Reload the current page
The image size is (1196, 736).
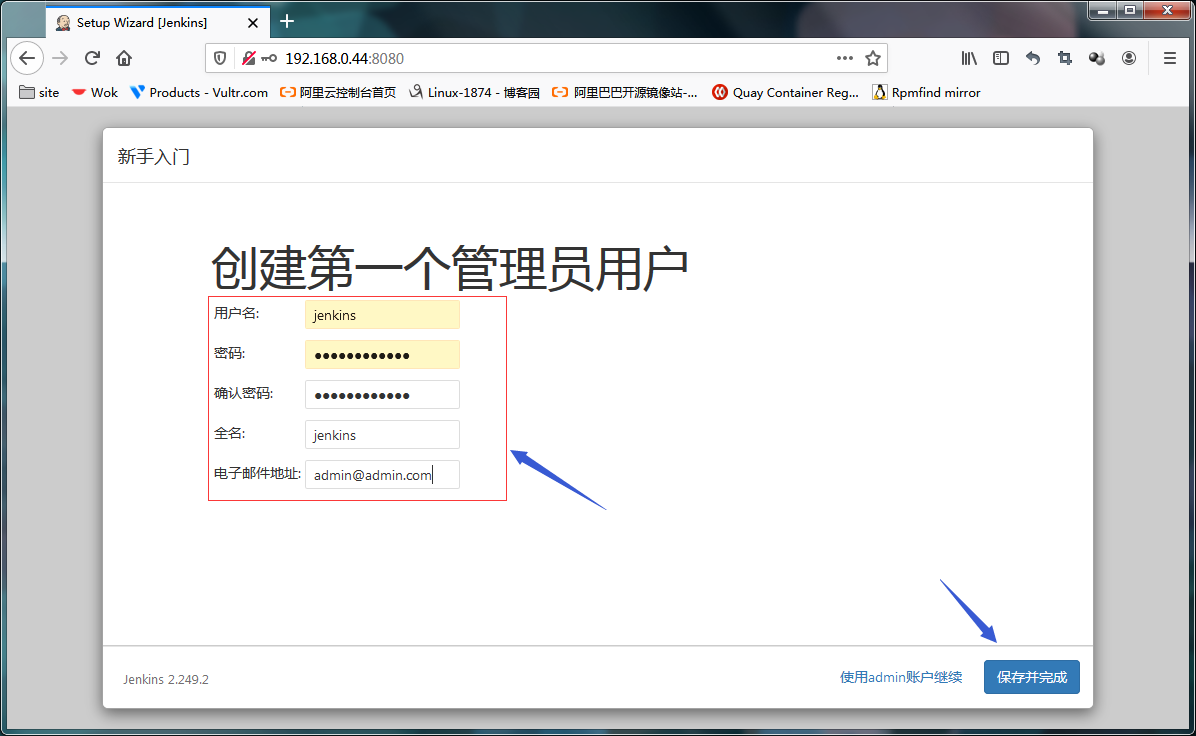point(92,58)
